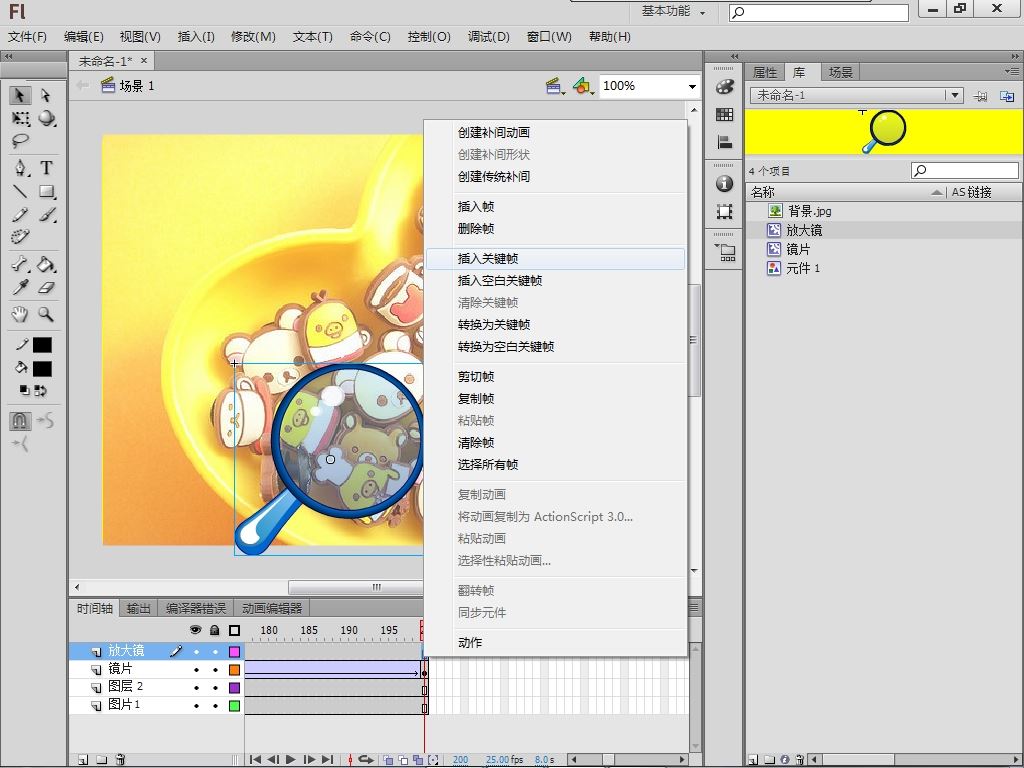
Task: Select the Pencil tool
Action: click(x=20, y=214)
